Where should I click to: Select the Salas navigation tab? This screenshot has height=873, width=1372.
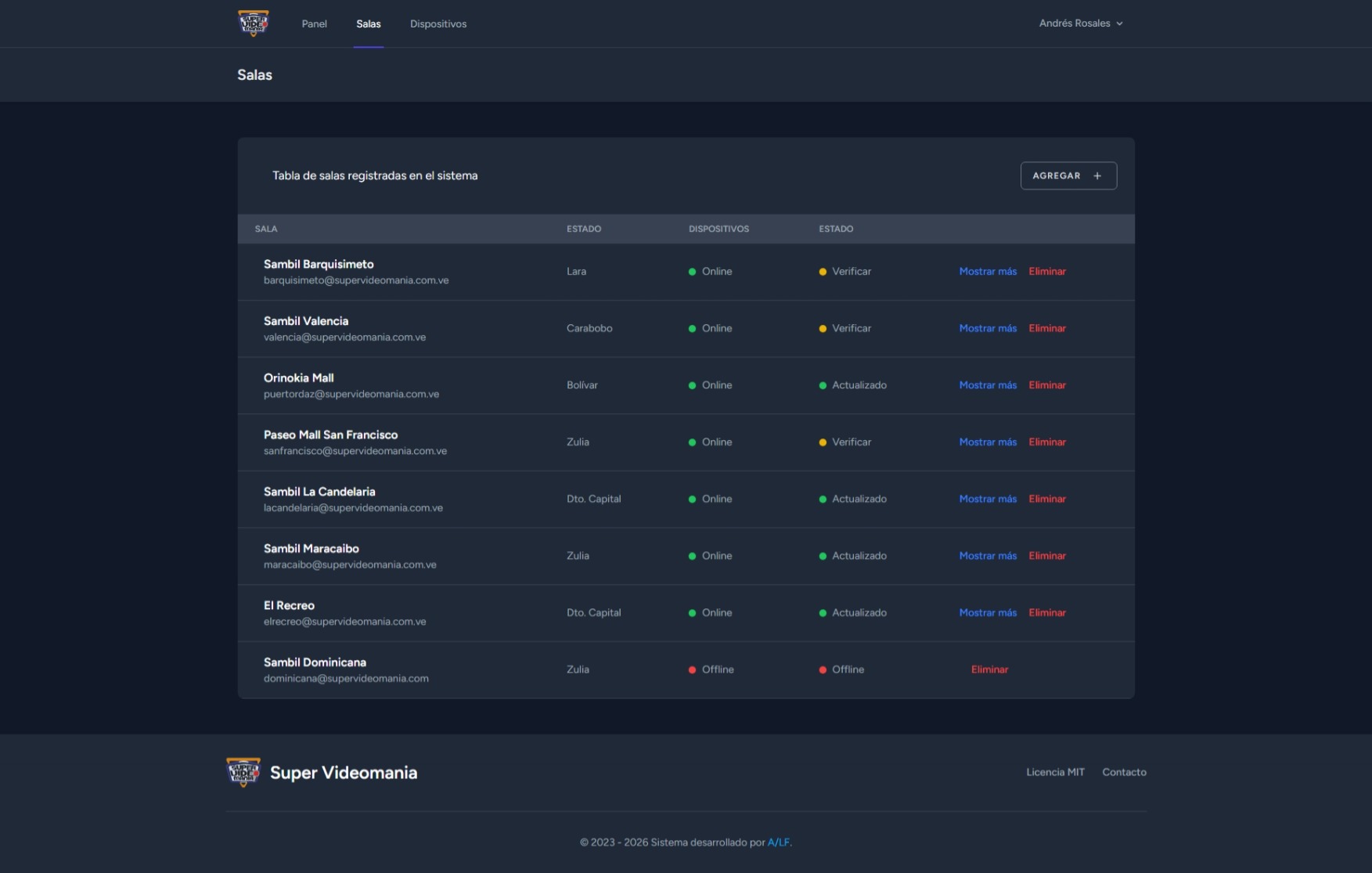coord(368,24)
